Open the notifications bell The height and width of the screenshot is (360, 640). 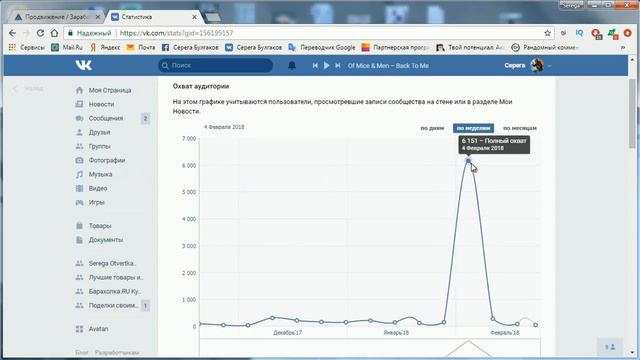coord(292,65)
